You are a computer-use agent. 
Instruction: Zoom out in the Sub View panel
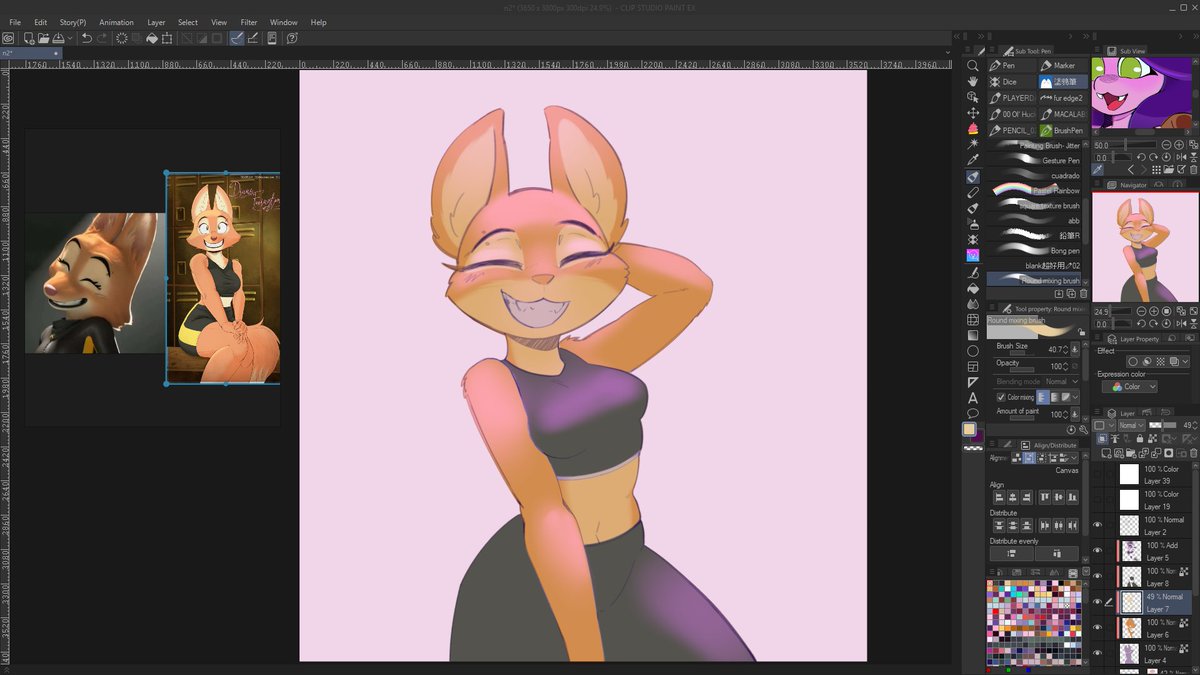click(x=1166, y=145)
